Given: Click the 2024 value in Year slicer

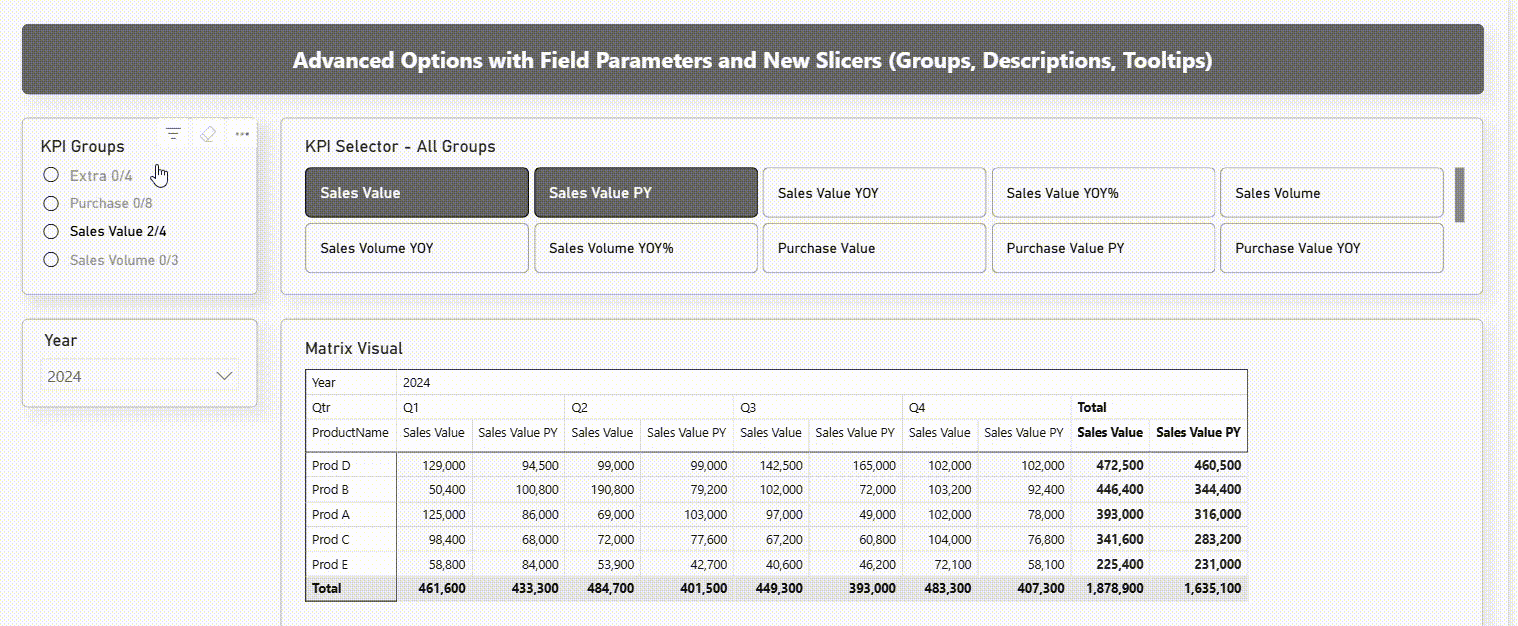Looking at the screenshot, I should [x=65, y=377].
